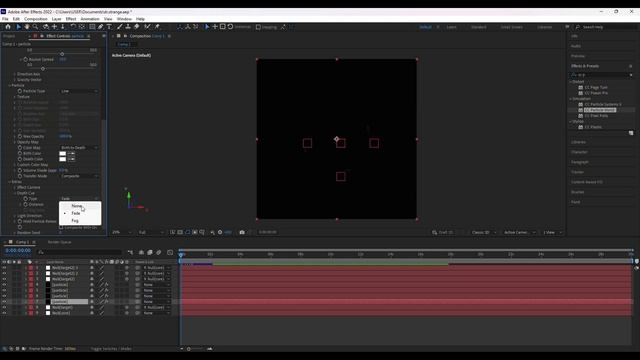
Task: Open the File menu
Action: (5, 19)
